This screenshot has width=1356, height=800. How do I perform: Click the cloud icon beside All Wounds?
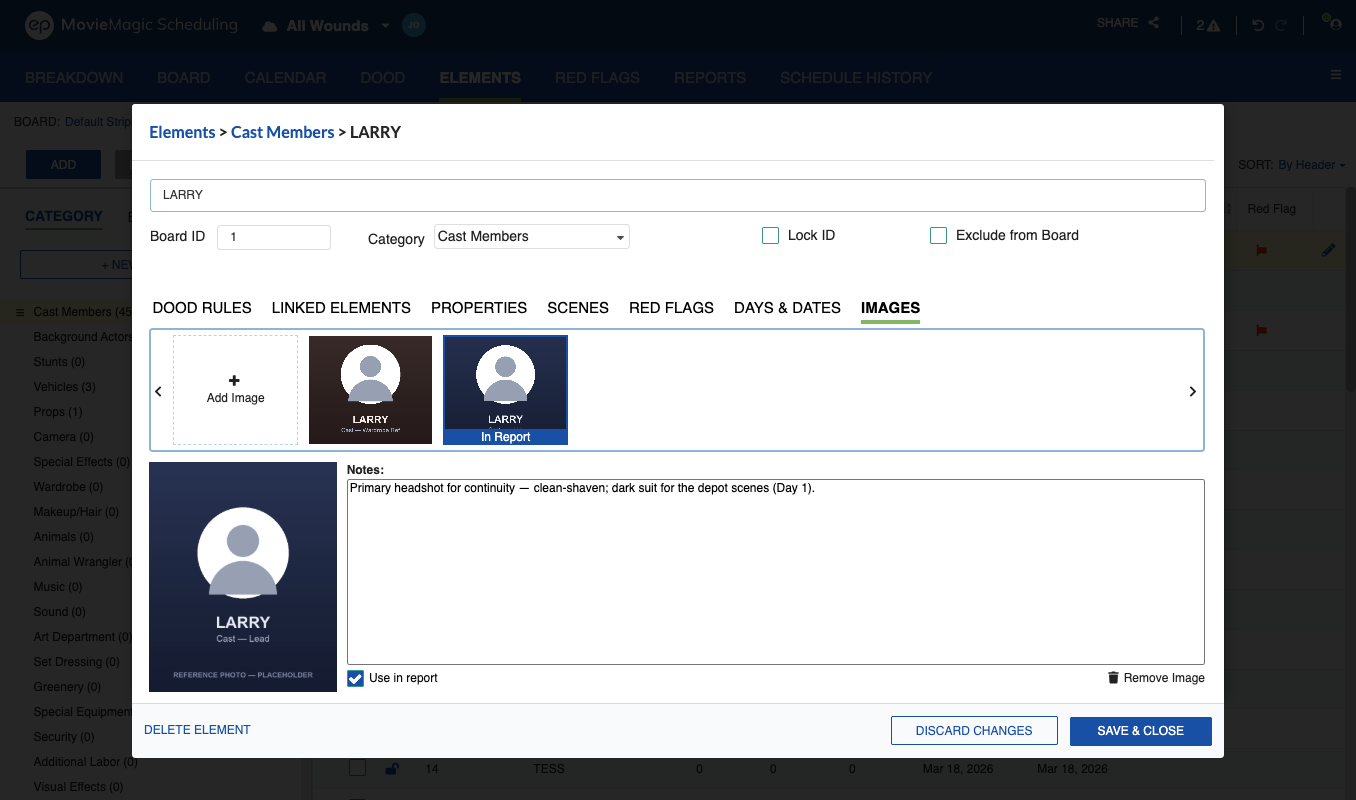270,26
